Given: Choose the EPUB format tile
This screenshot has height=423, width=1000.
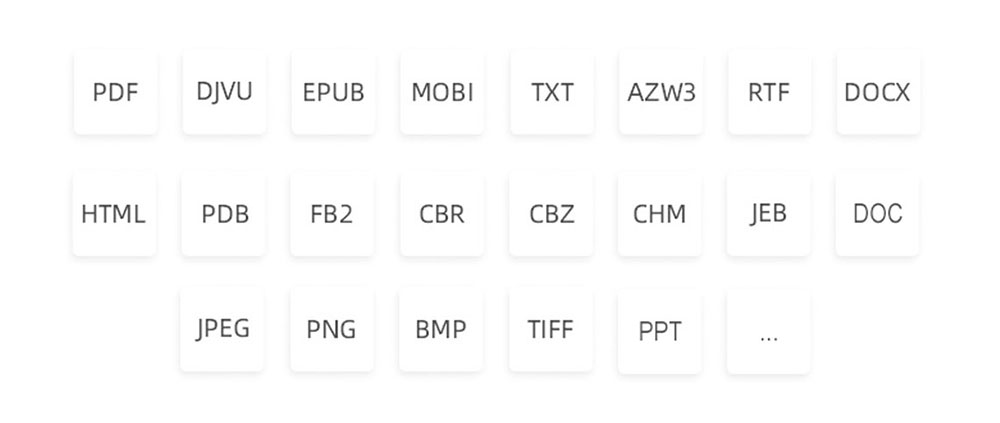Looking at the screenshot, I should click(x=334, y=93).
